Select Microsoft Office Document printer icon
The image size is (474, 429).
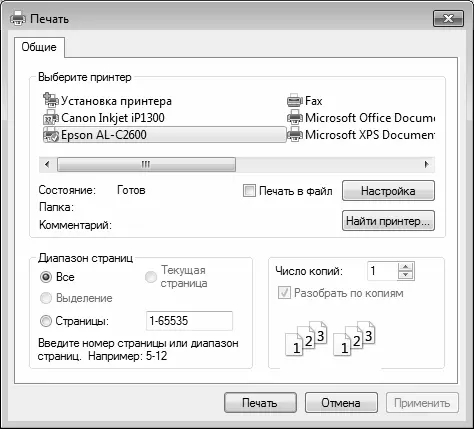point(295,117)
